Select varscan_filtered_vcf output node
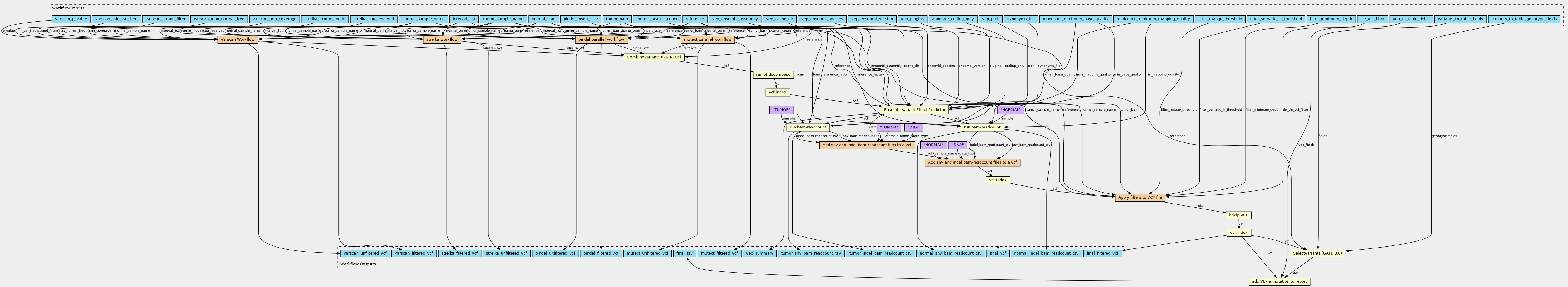1568x287 pixels. click(414, 253)
